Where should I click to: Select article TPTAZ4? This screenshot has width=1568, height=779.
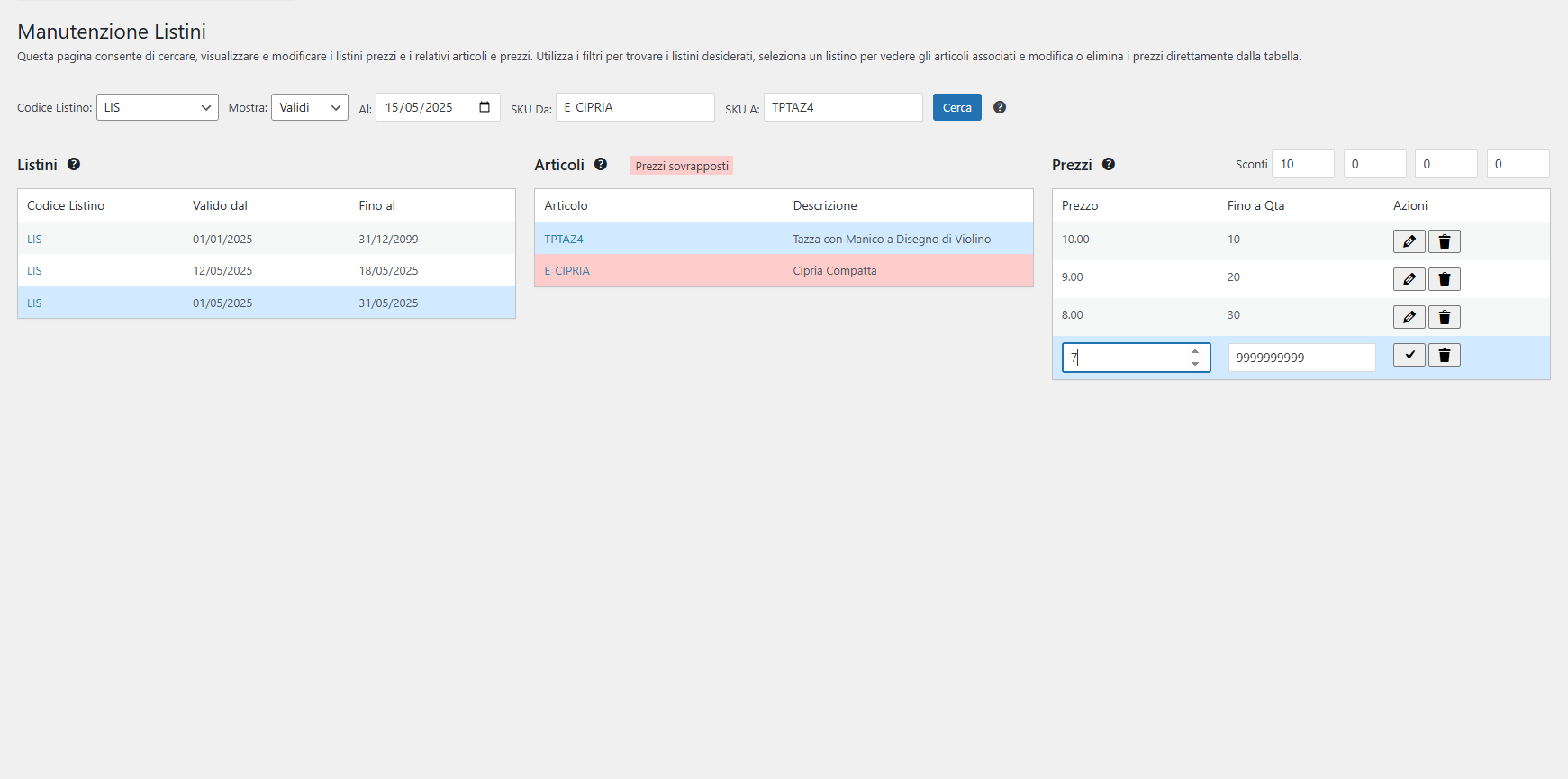tap(564, 239)
